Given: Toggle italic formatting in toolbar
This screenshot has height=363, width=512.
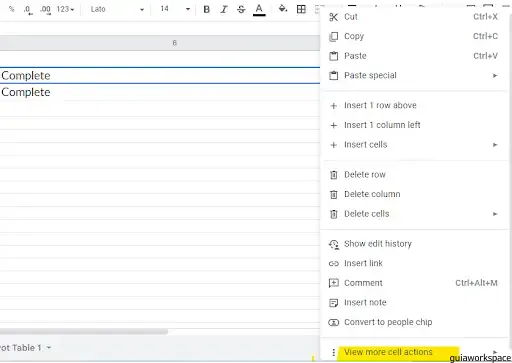Looking at the screenshot, I should 224,9.
